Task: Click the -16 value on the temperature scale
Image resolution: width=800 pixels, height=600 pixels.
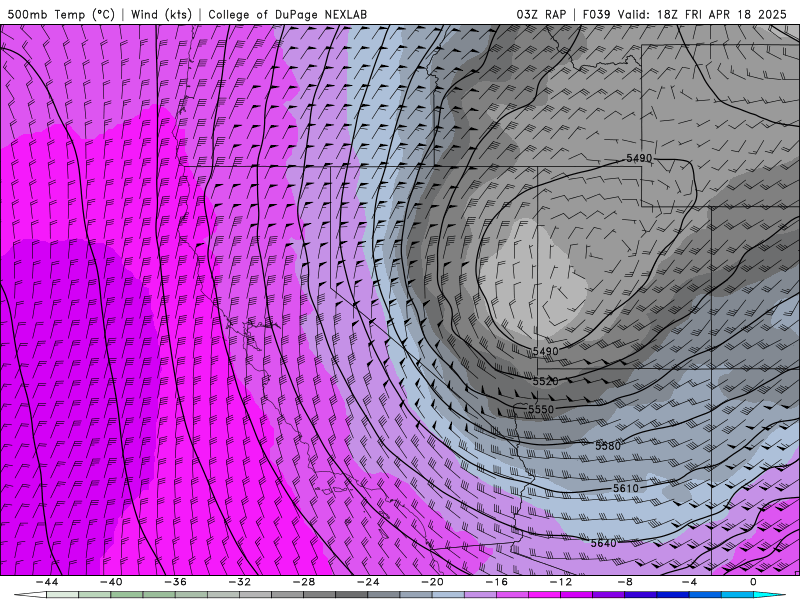Action: click(496, 582)
